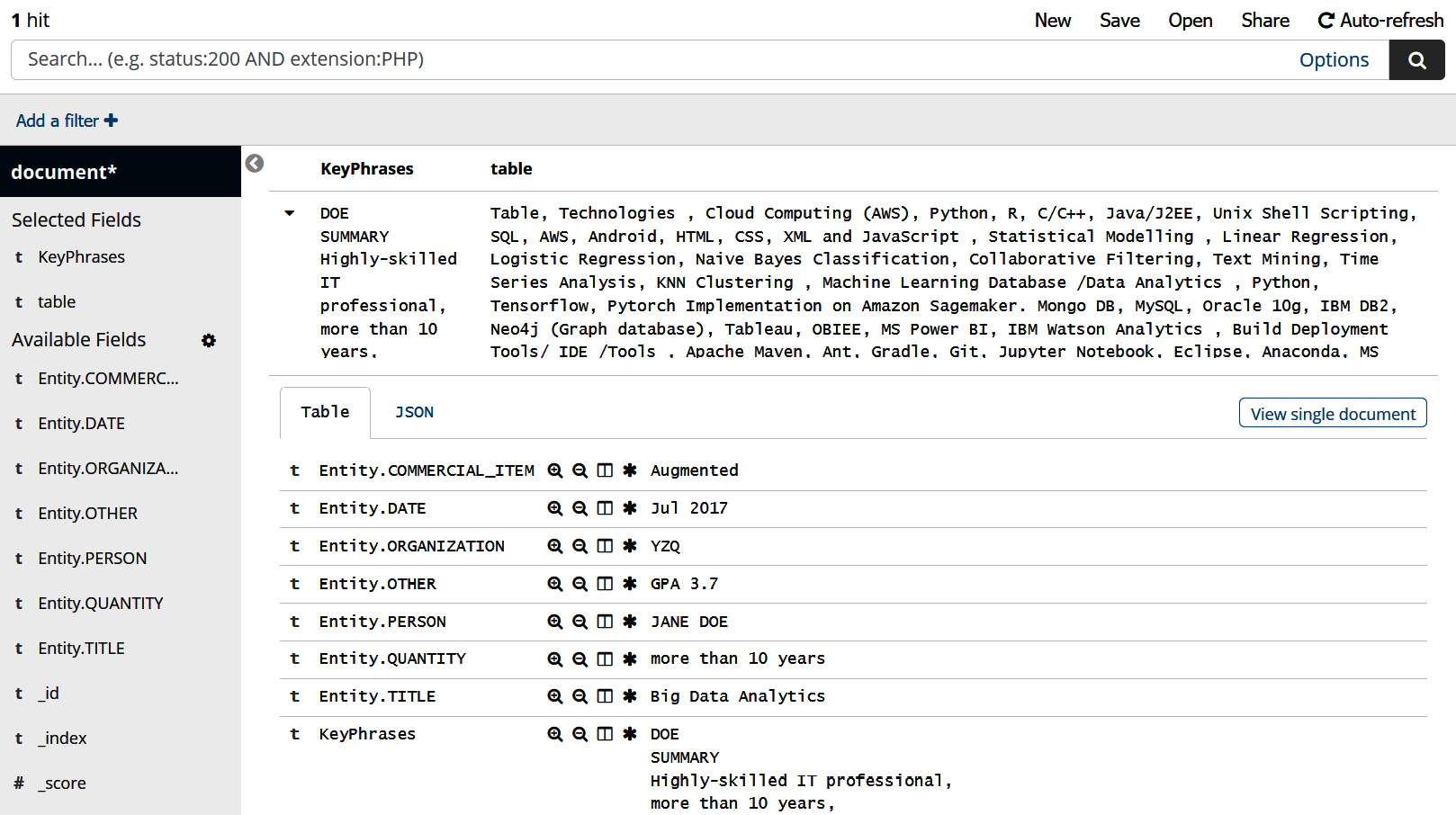This screenshot has height=815, width=1456.
Task: Select Entity.TITLE available field
Action: [82, 649]
